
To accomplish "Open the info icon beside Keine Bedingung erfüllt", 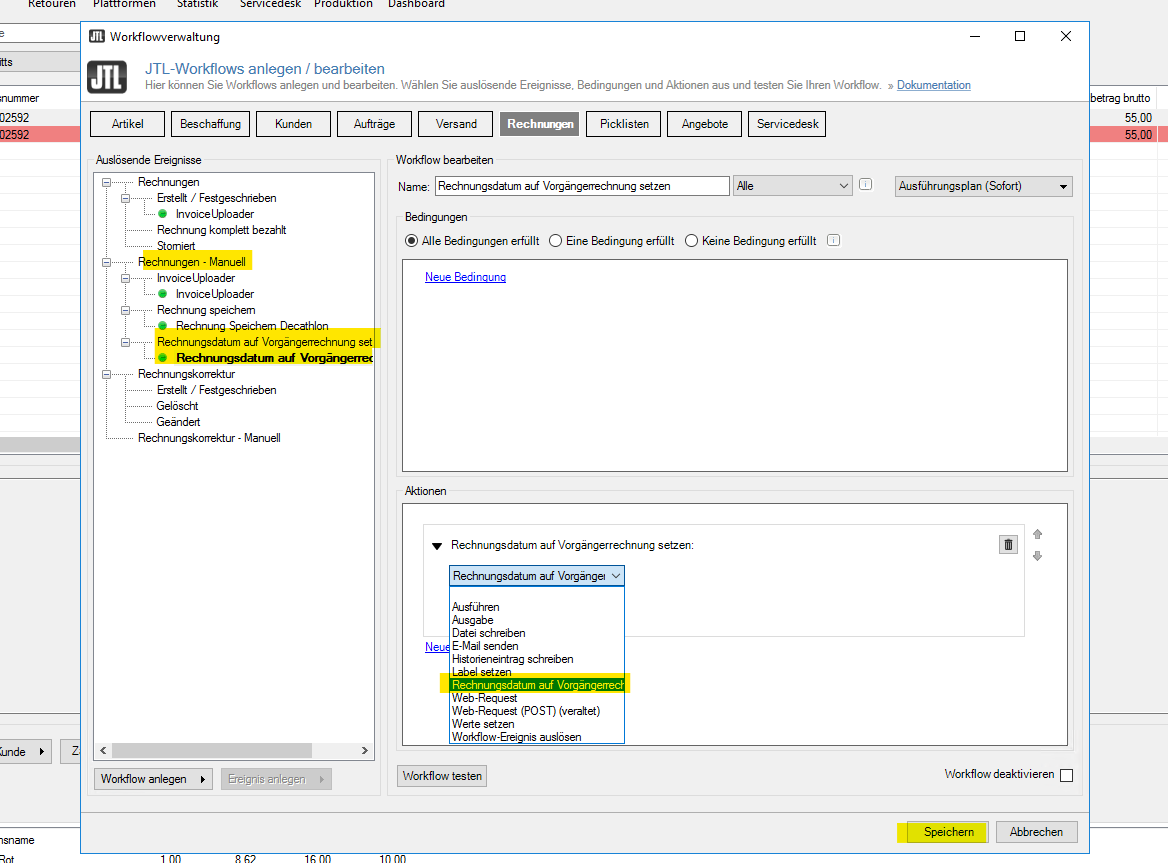I will point(834,241).
